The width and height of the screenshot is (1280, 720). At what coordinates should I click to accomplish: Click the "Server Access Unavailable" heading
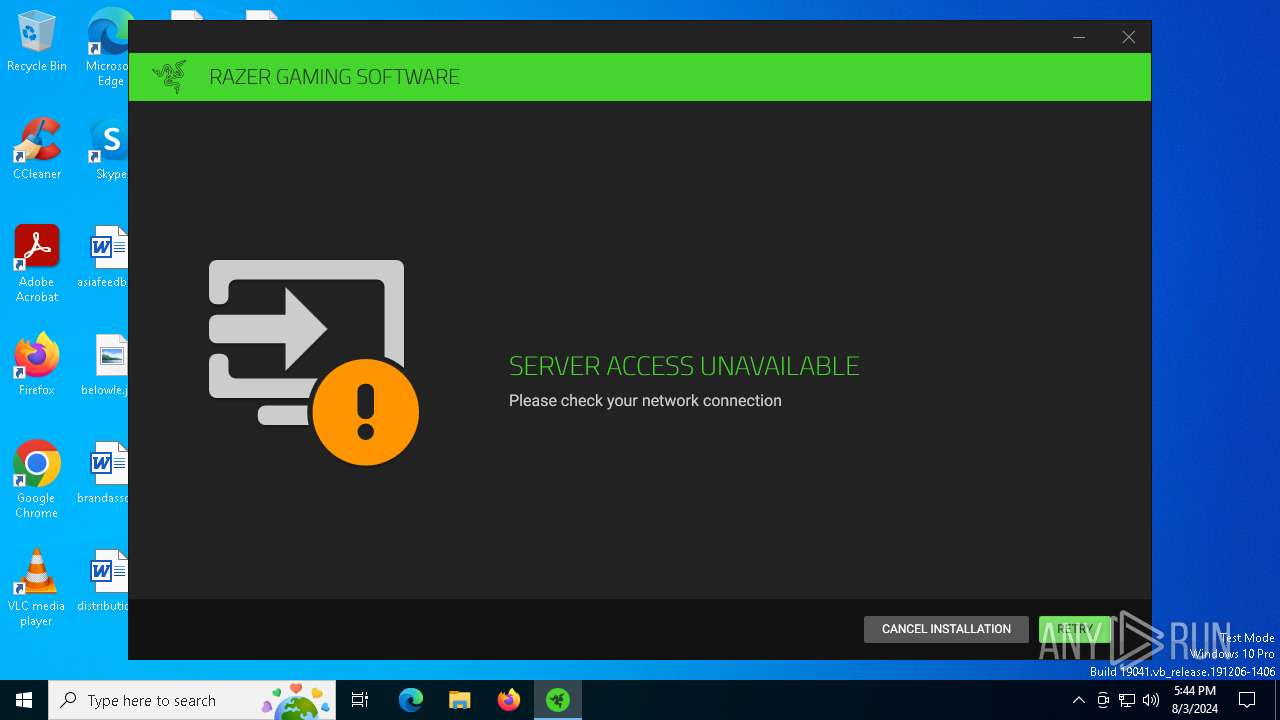coord(684,366)
